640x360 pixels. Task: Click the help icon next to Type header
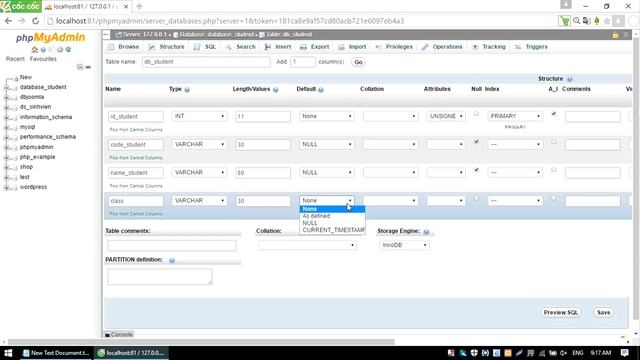pos(187,90)
